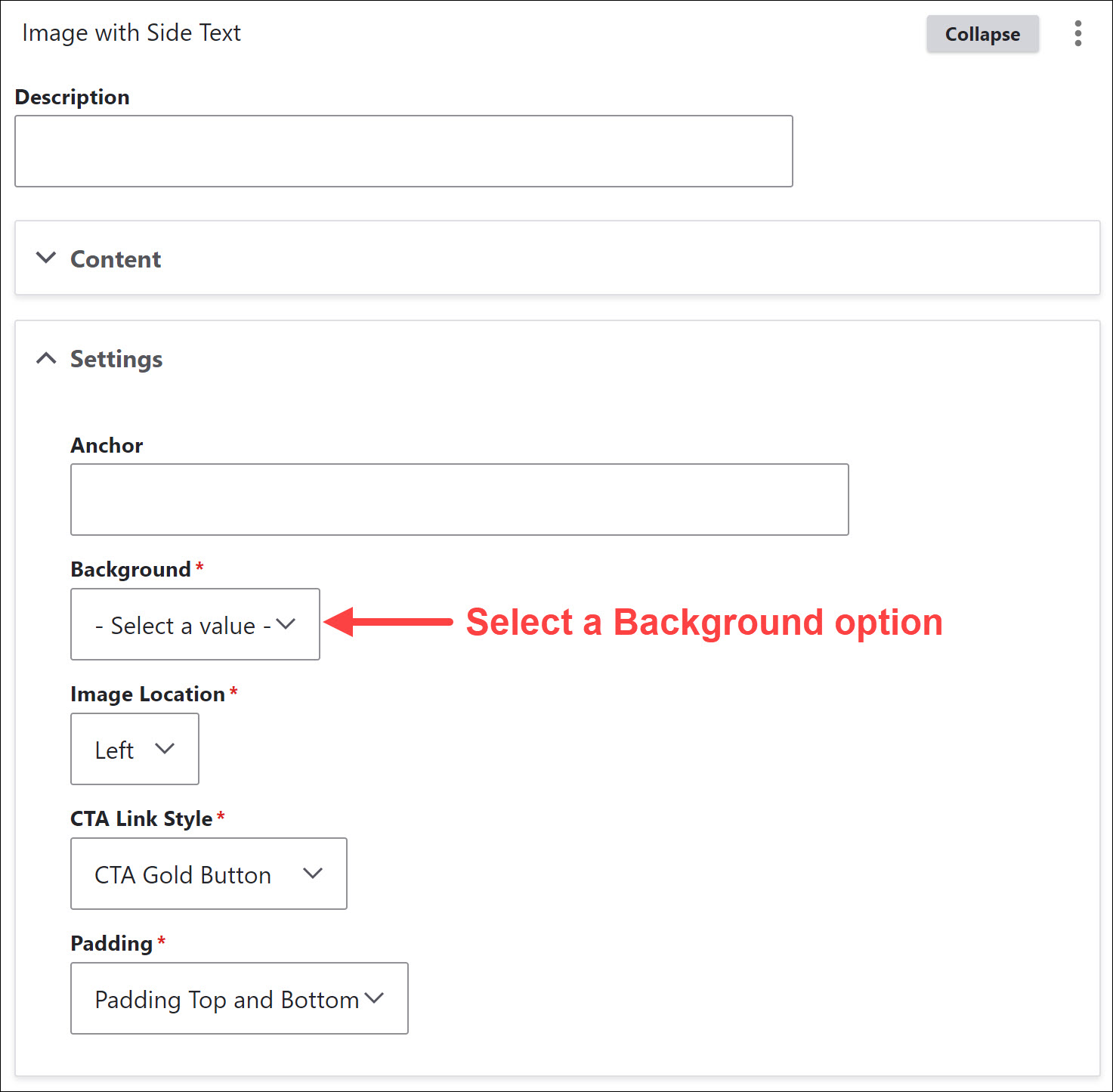Select a different Padding option
Screen dimensions: 1113x1092
click(239, 998)
